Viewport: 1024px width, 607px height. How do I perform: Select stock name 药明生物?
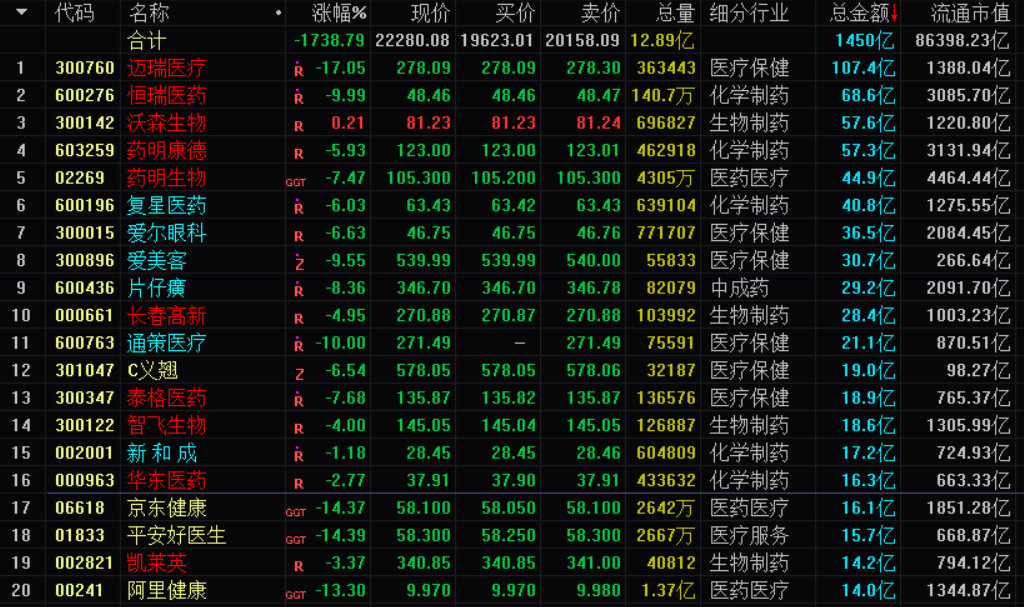167,178
